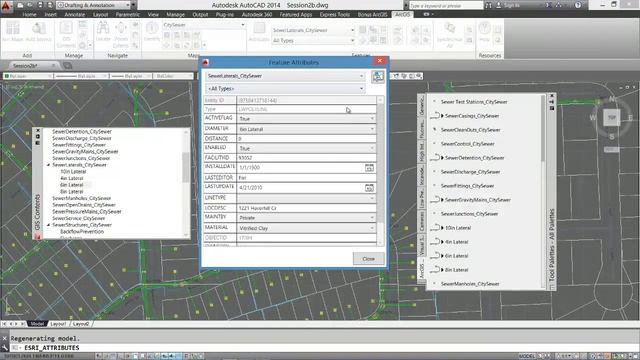Viewport: 640px width, 360px height.
Task: Click the Feature Attributes dialog vertical scrollbar
Action: [380, 171]
